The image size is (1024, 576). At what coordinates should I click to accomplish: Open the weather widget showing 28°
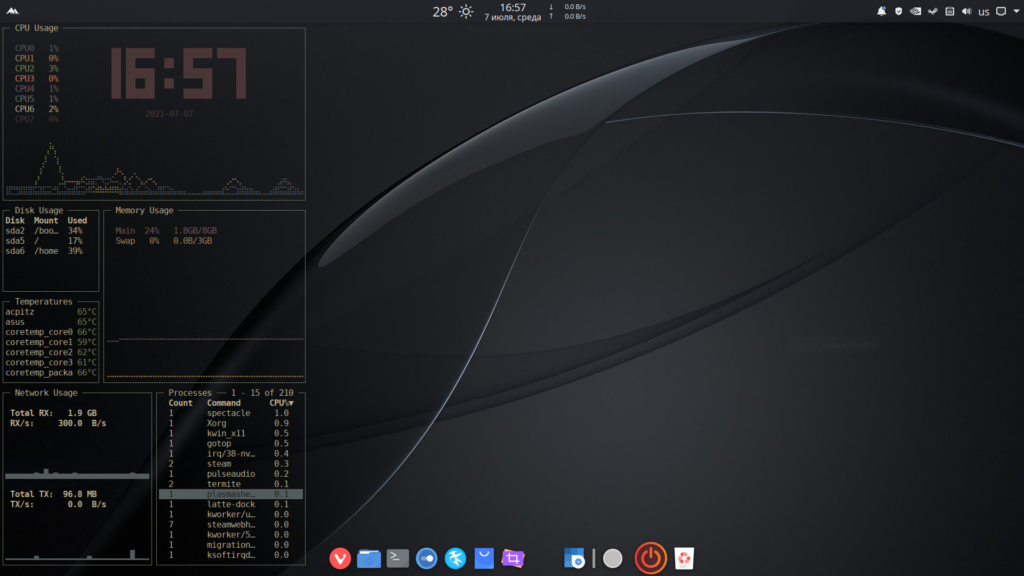(x=453, y=11)
